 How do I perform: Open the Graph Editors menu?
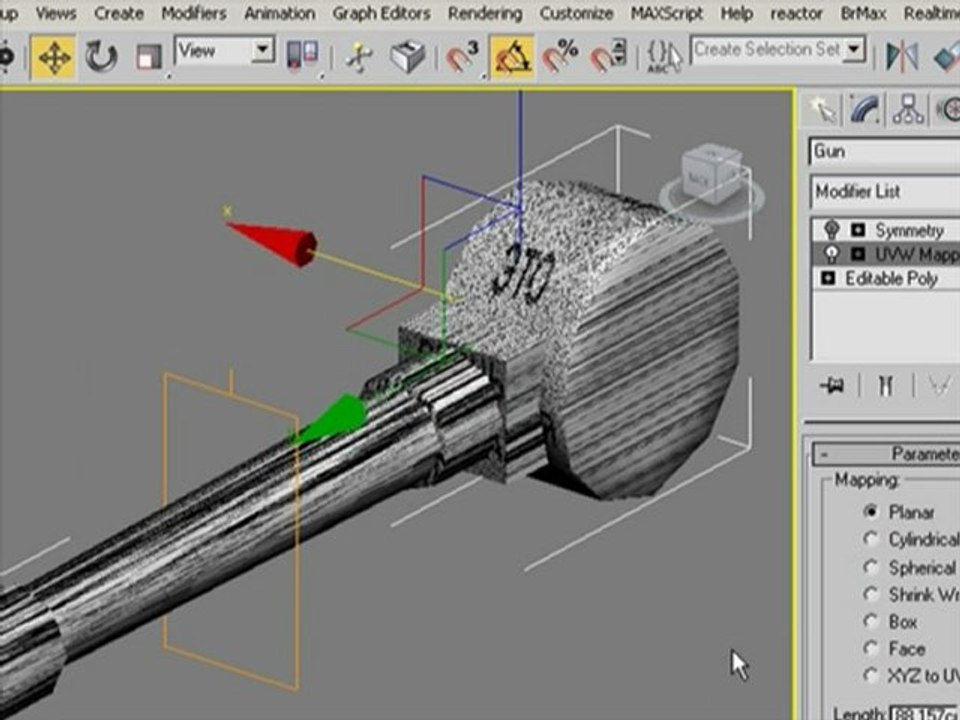(381, 13)
